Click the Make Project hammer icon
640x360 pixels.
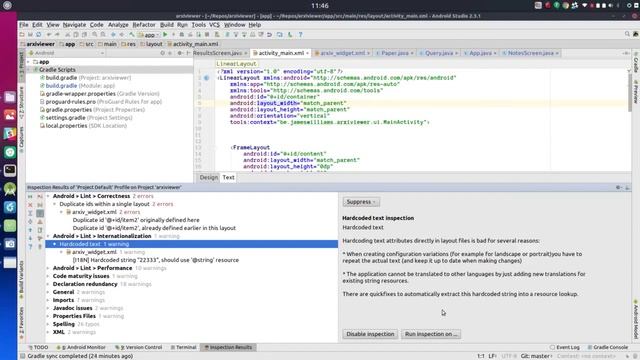[x=132, y=35]
